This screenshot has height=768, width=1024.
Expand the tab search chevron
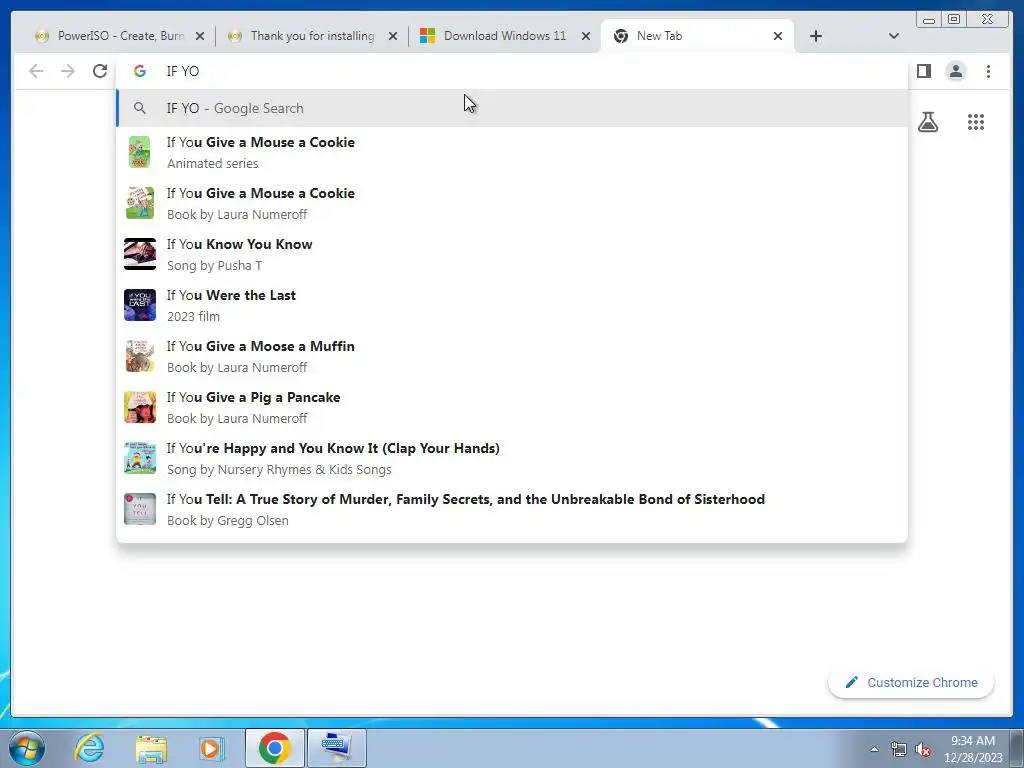click(894, 36)
